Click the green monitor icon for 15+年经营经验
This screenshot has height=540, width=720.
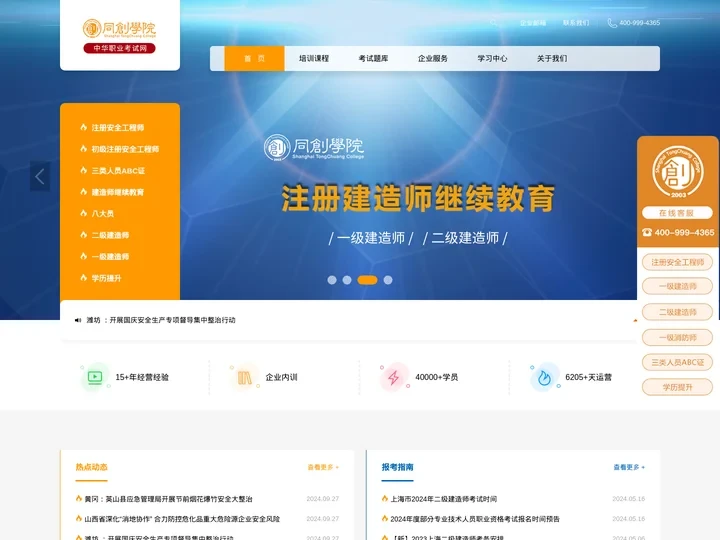[95, 377]
